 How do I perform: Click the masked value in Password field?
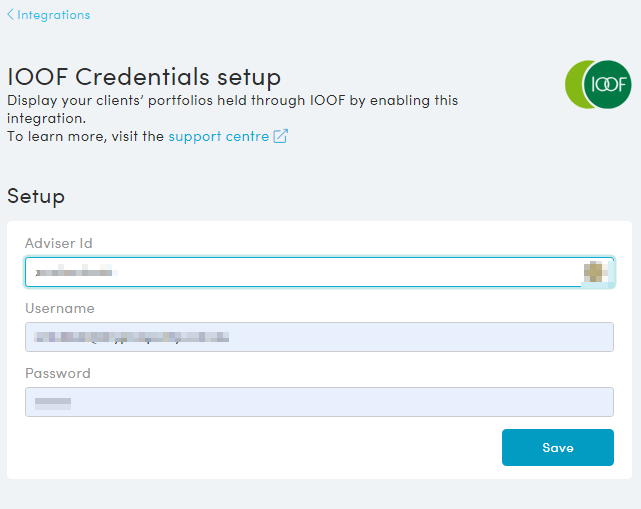click(53, 403)
